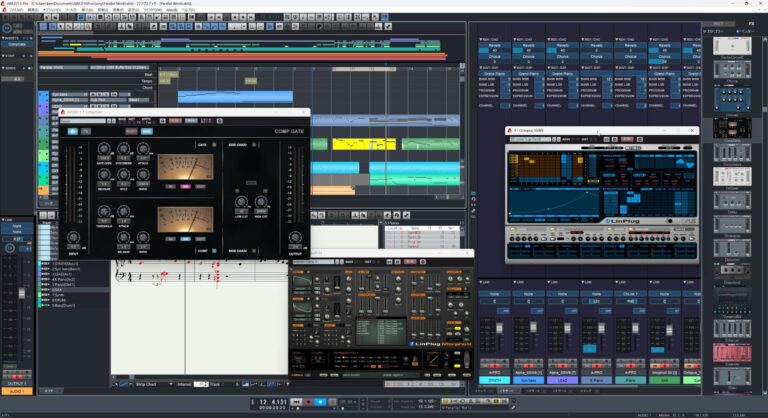Select the ベンダー radio option in FX browser

pos(739,31)
